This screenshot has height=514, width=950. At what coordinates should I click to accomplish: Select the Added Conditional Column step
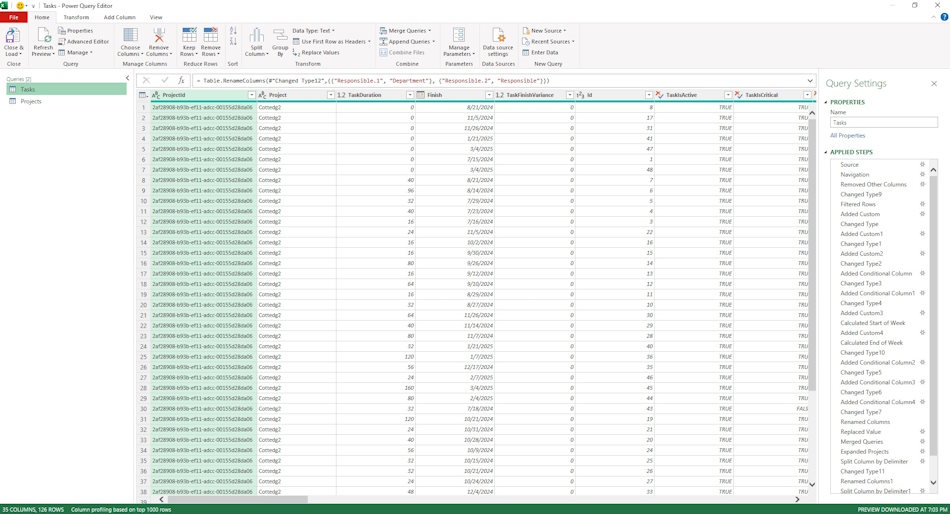tap(875, 273)
